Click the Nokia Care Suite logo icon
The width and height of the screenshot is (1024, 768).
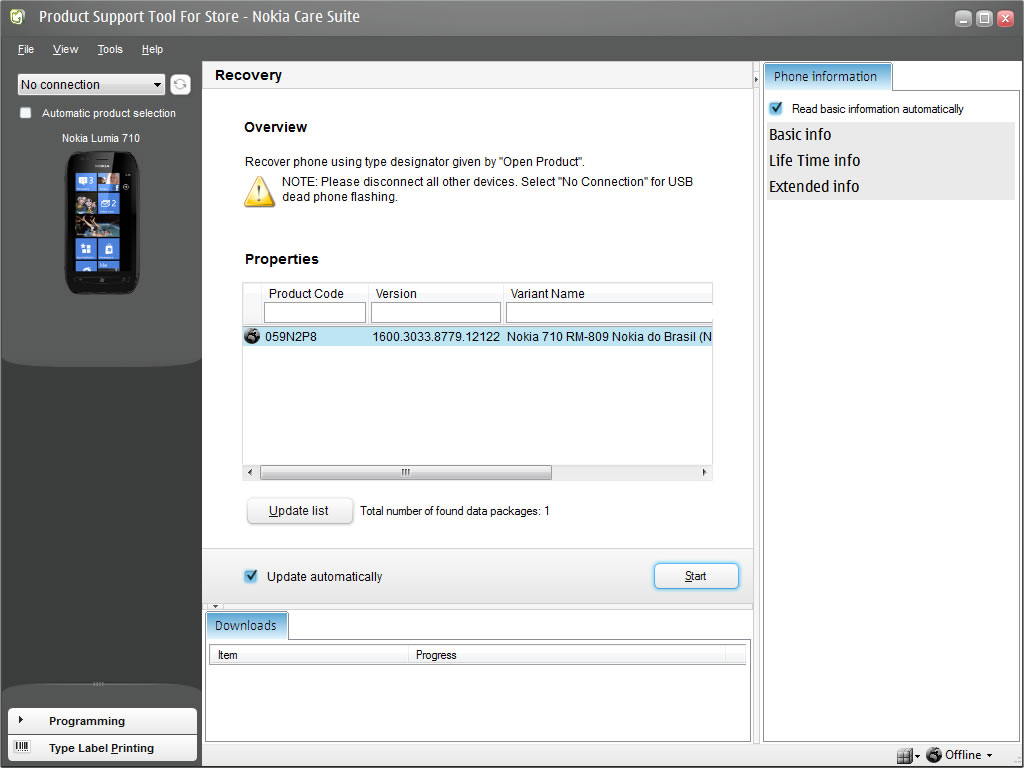(18, 17)
